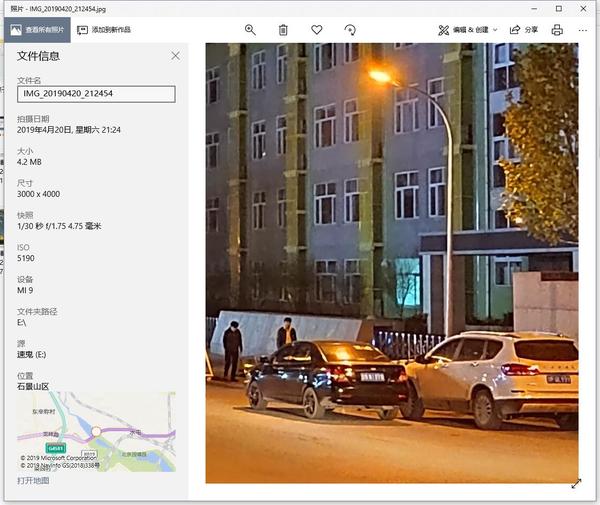The width and height of the screenshot is (600, 505).
Task: Click the zoom magnifier icon
Action: pyautogui.click(x=250, y=30)
